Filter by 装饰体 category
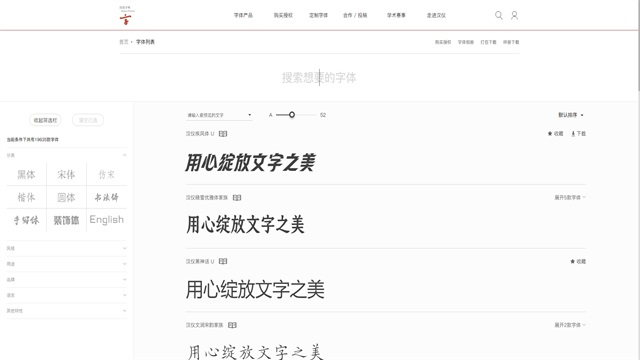 point(66,220)
